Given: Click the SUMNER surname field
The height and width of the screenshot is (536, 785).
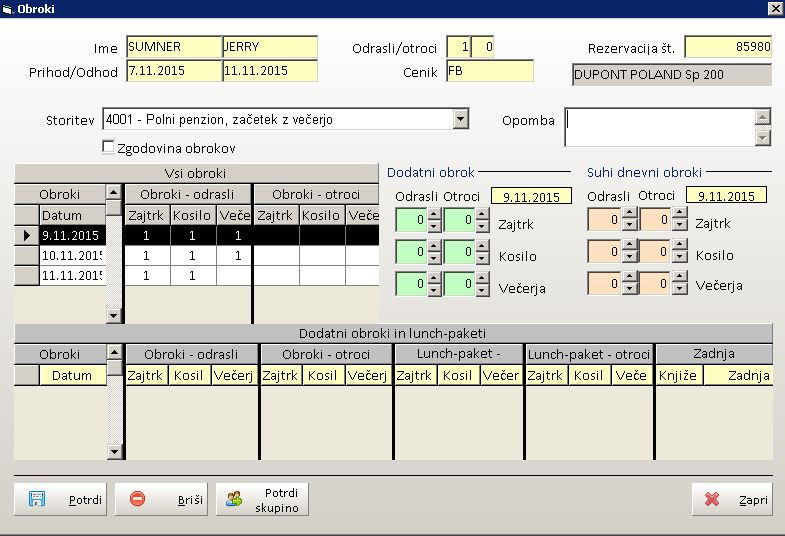Looking at the screenshot, I should (x=174, y=47).
